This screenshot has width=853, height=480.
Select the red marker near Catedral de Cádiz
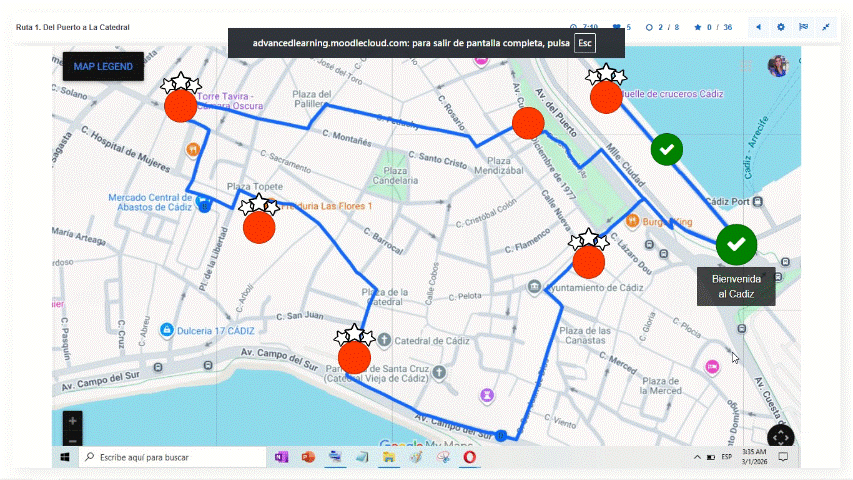[354, 357]
